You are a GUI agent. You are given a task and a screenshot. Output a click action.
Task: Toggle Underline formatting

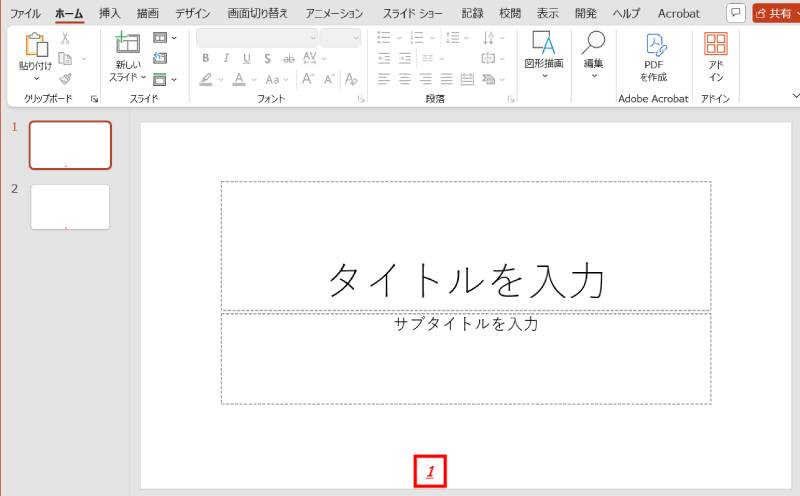[x=246, y=58]
